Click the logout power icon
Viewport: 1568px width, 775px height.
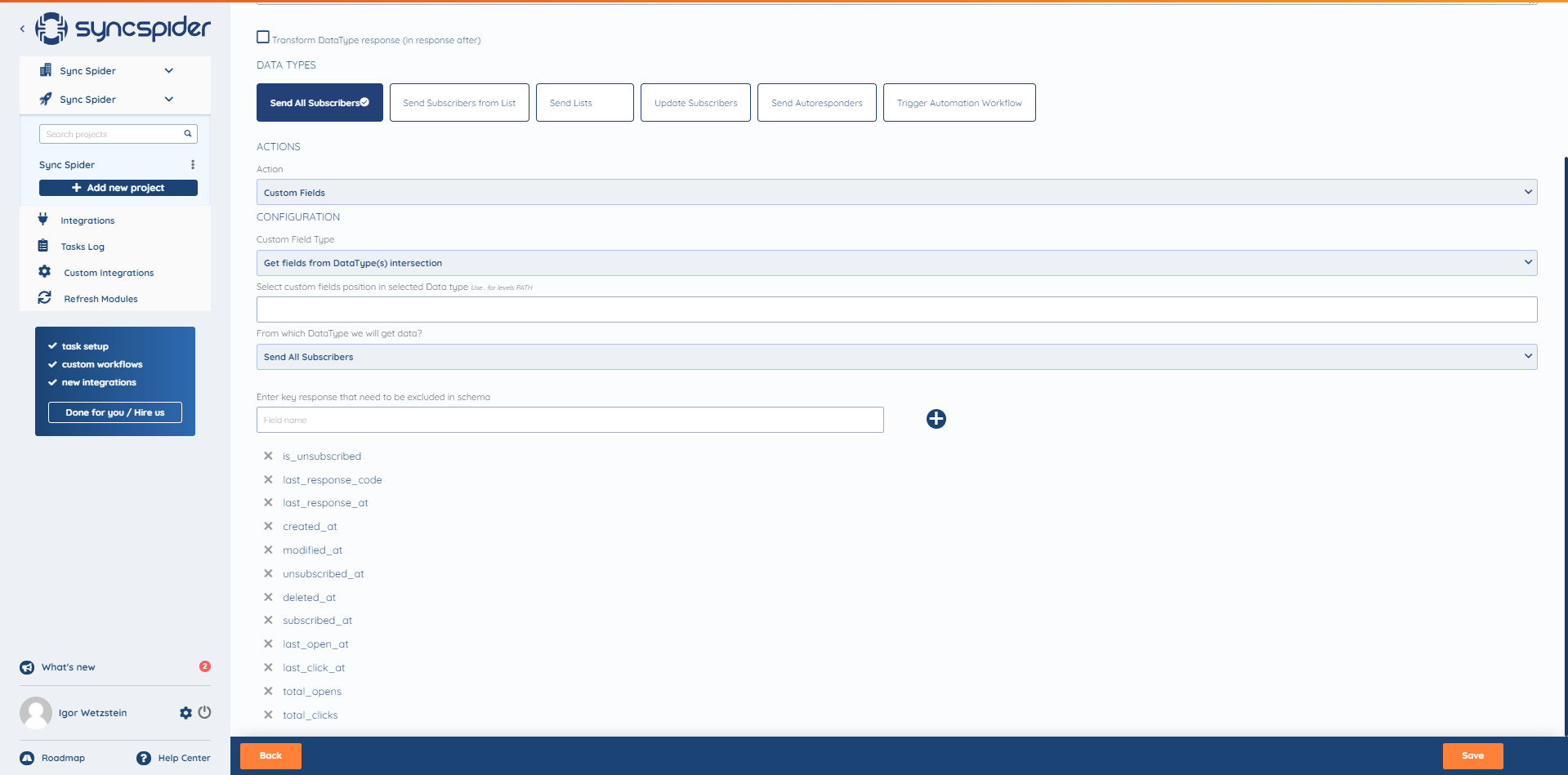[x=205, y=712]
